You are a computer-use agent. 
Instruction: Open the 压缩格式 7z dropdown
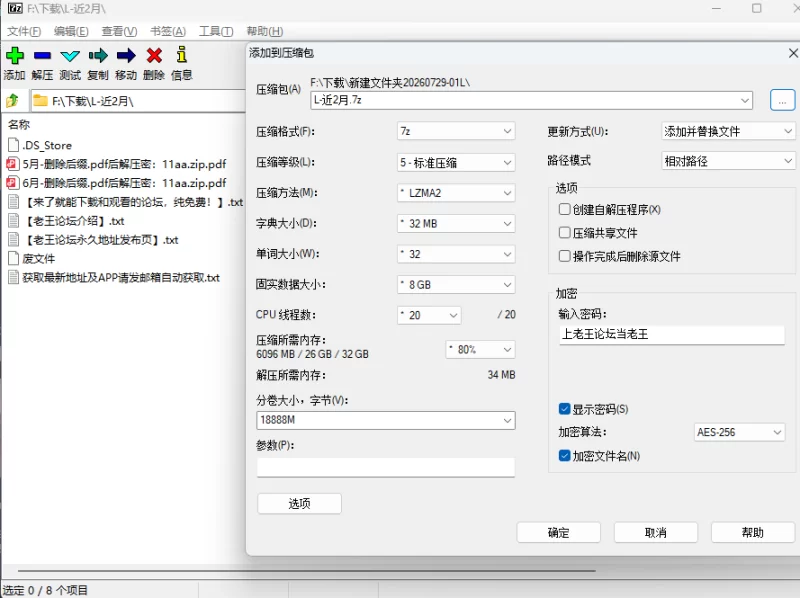pyautogui.click(x=456, y=131)
